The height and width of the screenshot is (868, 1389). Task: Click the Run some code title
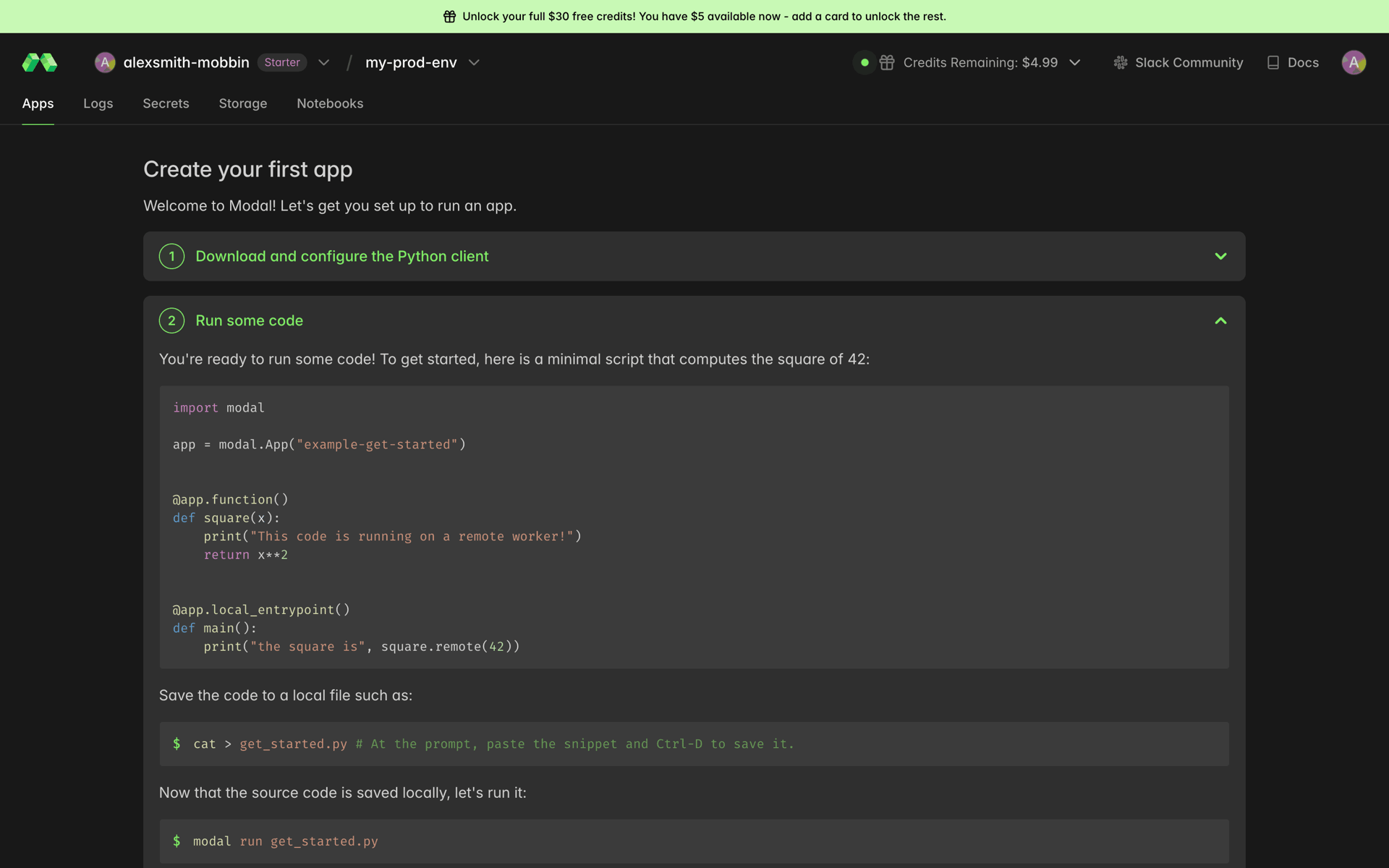pyautogui.click(x=249, y=320)
